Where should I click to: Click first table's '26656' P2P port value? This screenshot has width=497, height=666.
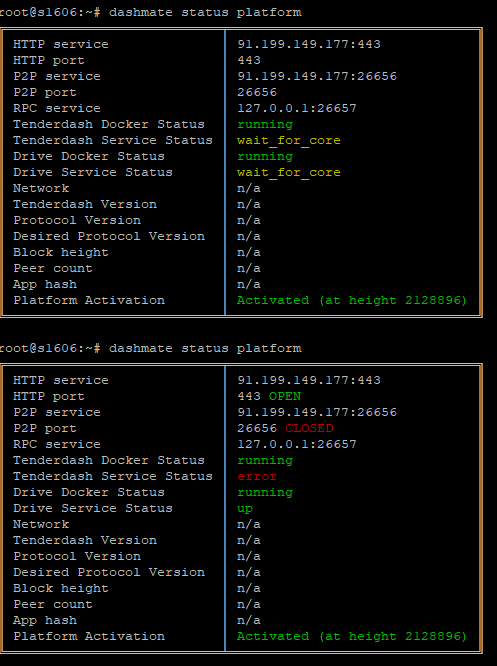(257, 93)
